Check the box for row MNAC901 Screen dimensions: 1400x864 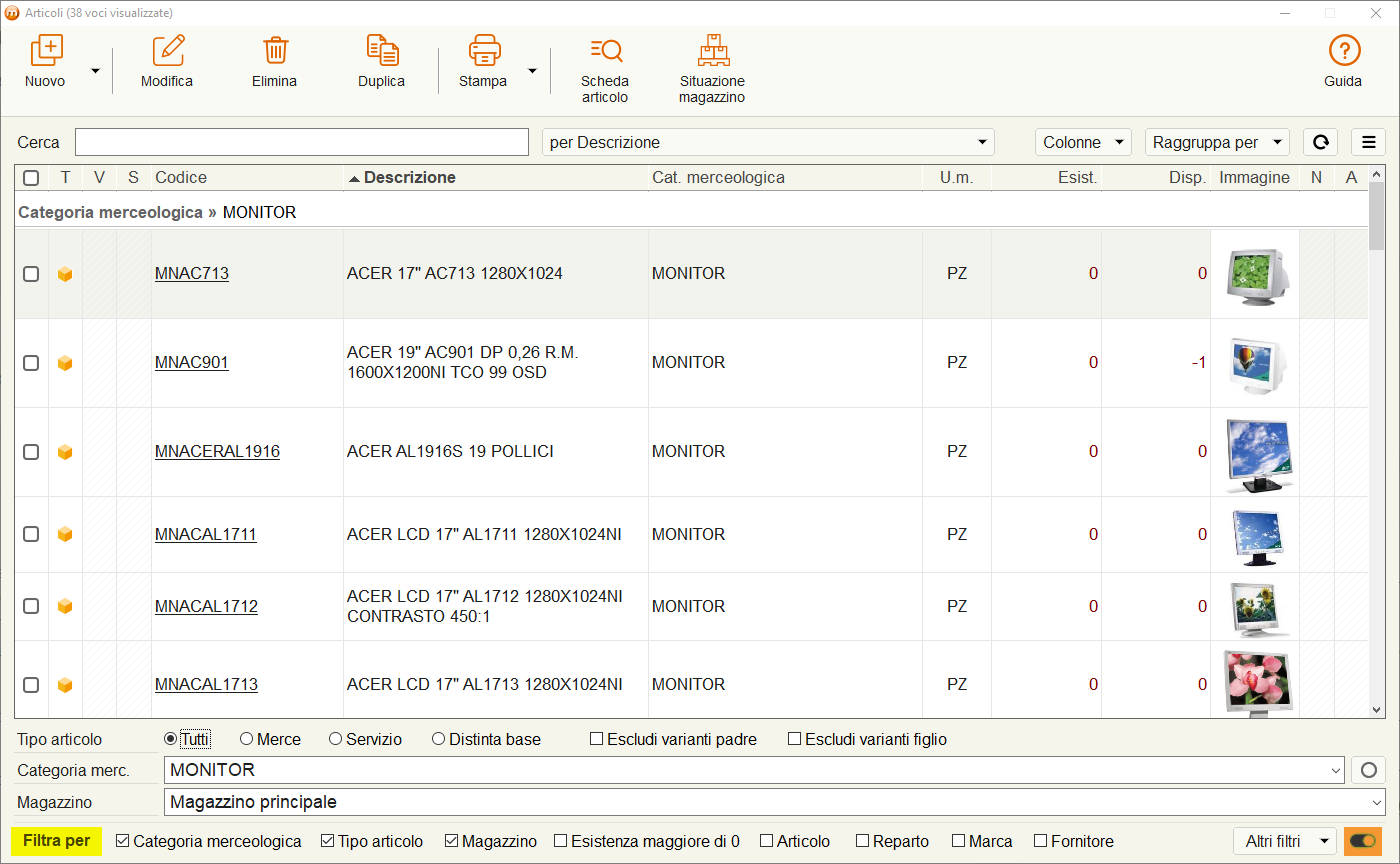(31, 363)
